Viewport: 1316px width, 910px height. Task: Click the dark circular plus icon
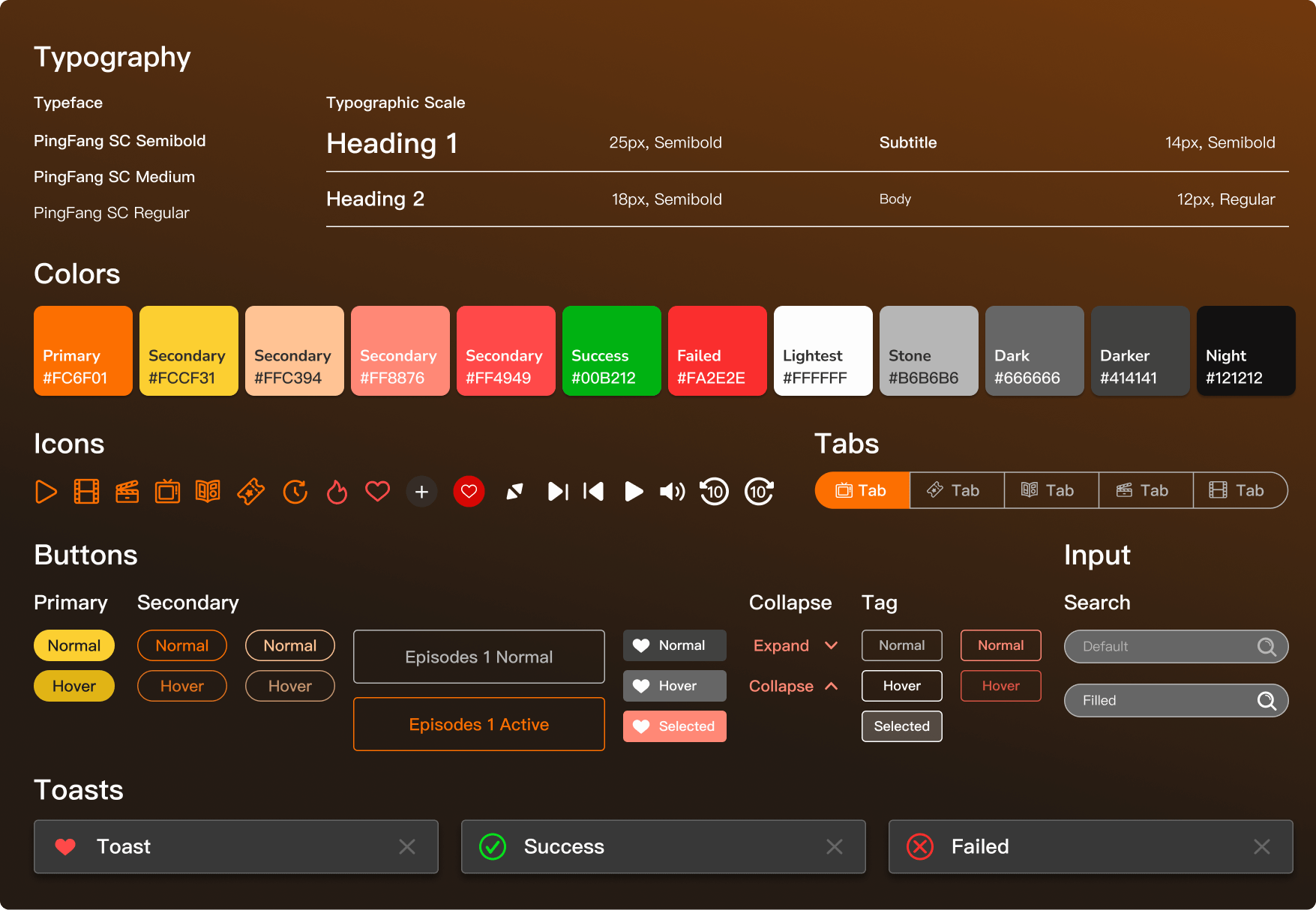(421, 492)
